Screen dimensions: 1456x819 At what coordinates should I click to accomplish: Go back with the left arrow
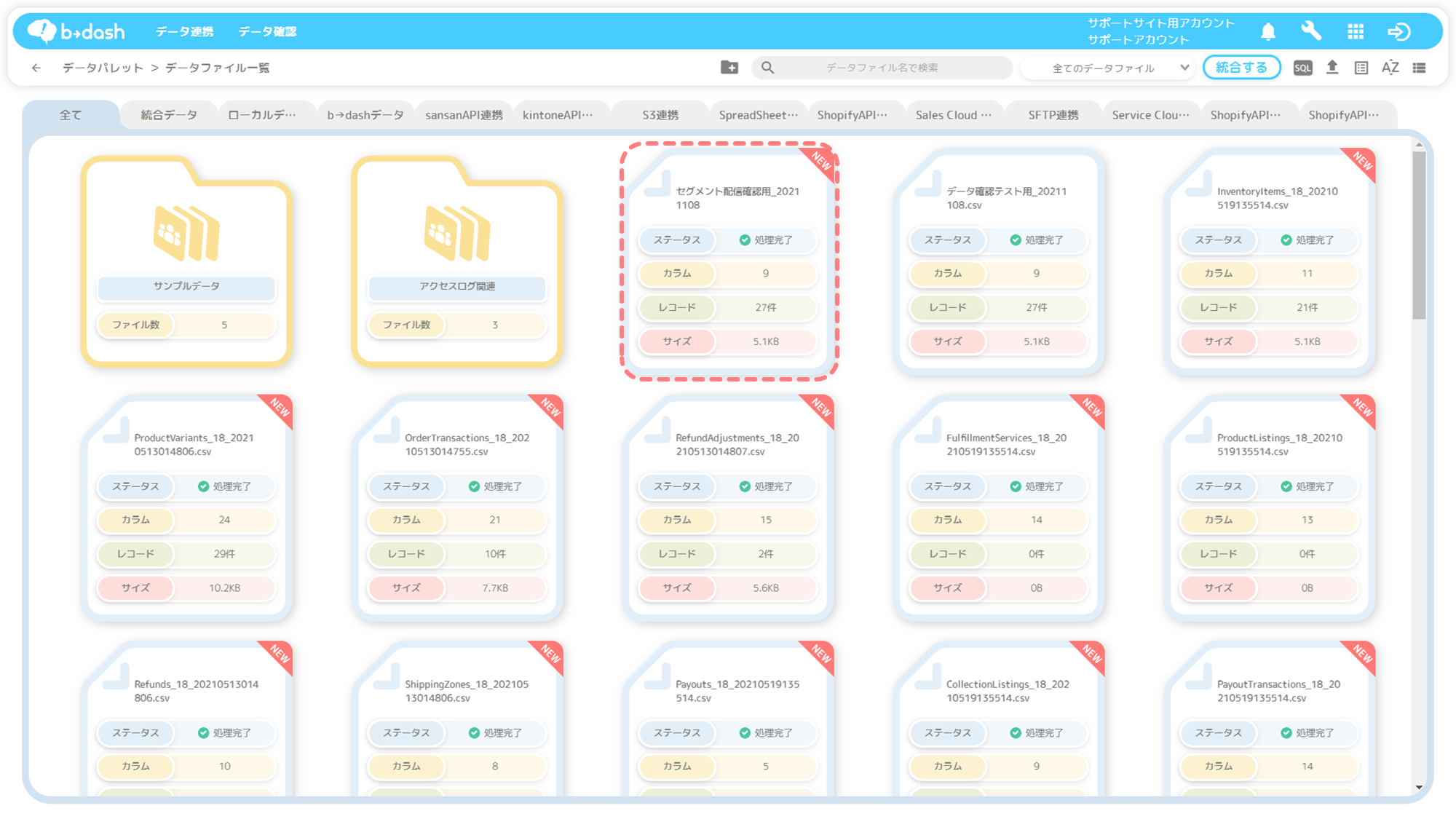(x=36, y=68)
